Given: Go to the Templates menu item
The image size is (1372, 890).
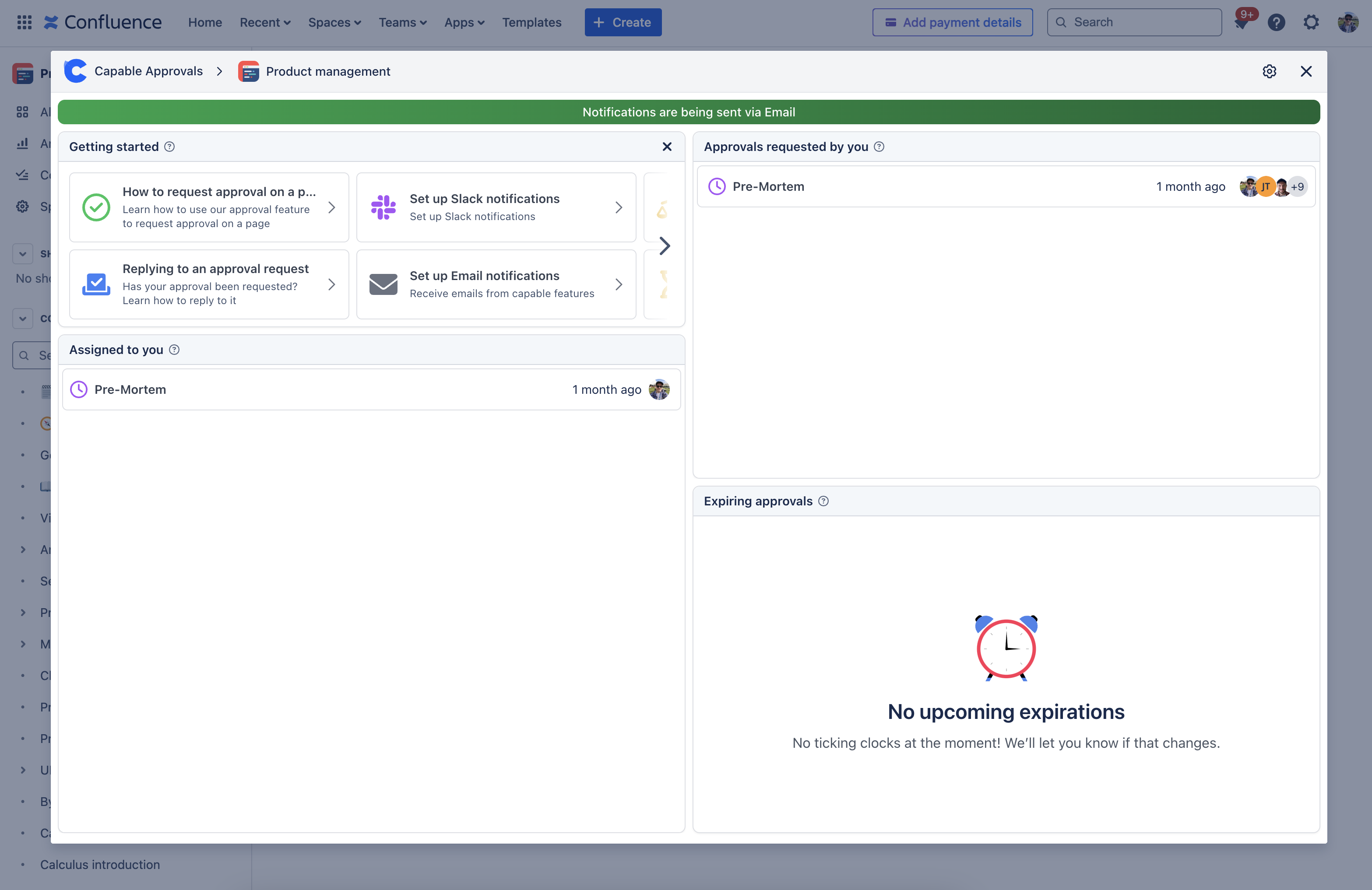Looking at the screenshot, I should [x=531, y=22].
